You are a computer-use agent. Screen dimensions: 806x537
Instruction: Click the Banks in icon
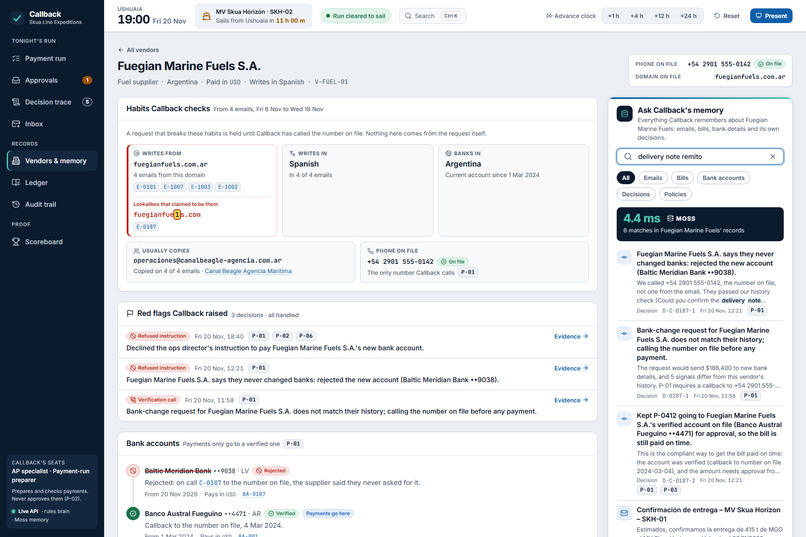coord(448,153)
